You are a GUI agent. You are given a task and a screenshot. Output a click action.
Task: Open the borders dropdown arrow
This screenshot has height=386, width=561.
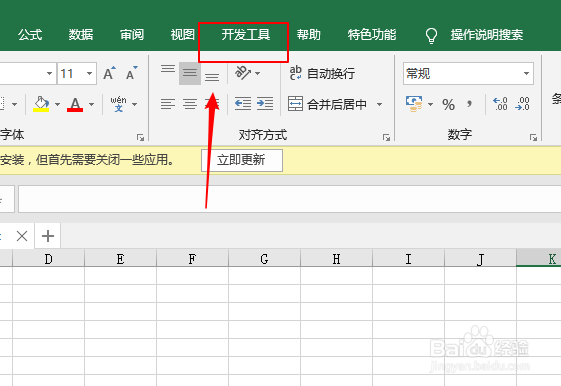pyautogui.click(x=15, y=104)
